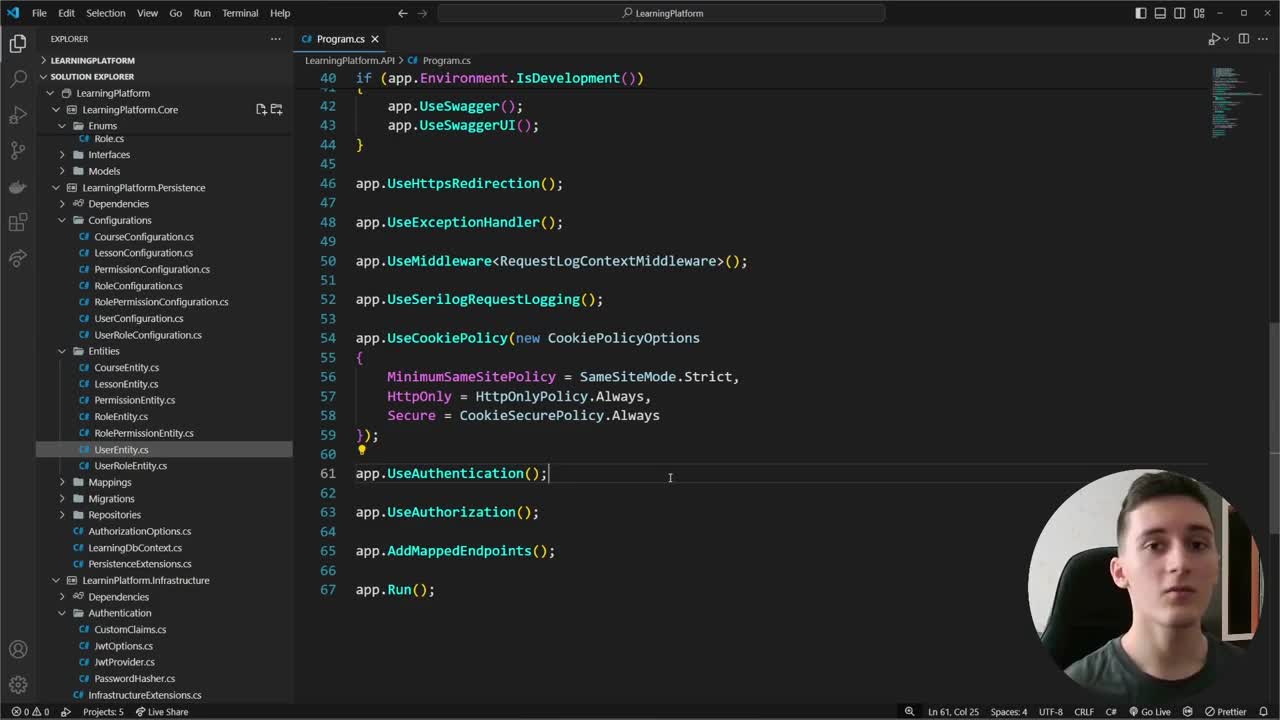1280x720 pixels.
Task: Expand the Models folder
Action: [x=62, y=171]
